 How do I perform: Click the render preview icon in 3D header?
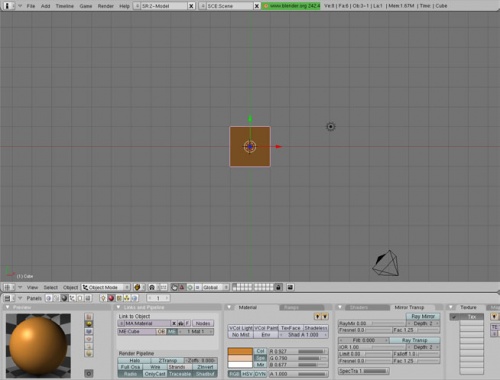pos(290,287)
